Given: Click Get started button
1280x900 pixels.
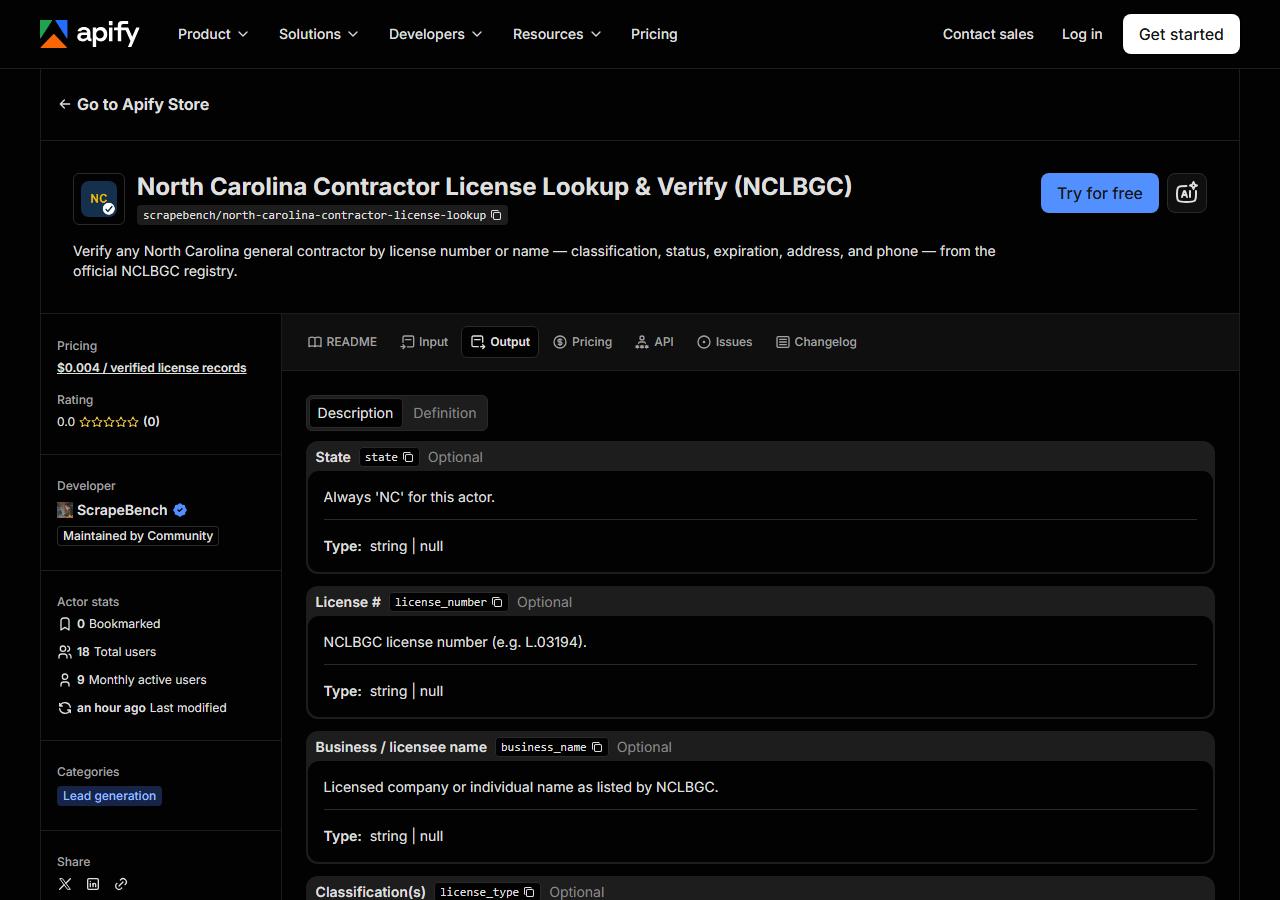Looking at the screenshot, I should (1181, 34).
